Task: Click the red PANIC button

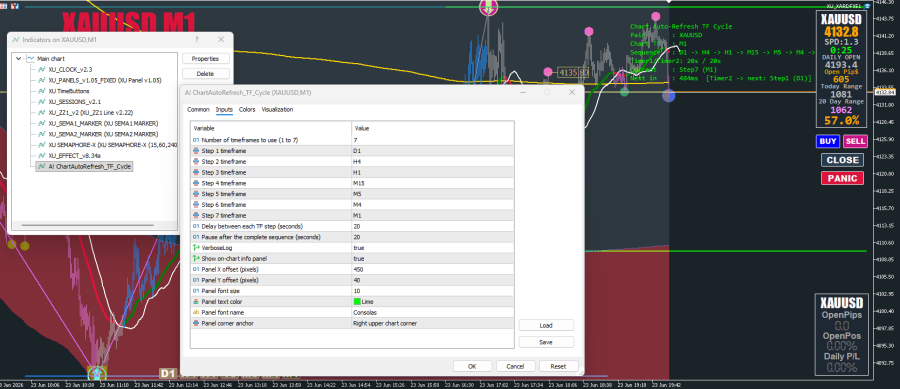Action: [842, 178]
